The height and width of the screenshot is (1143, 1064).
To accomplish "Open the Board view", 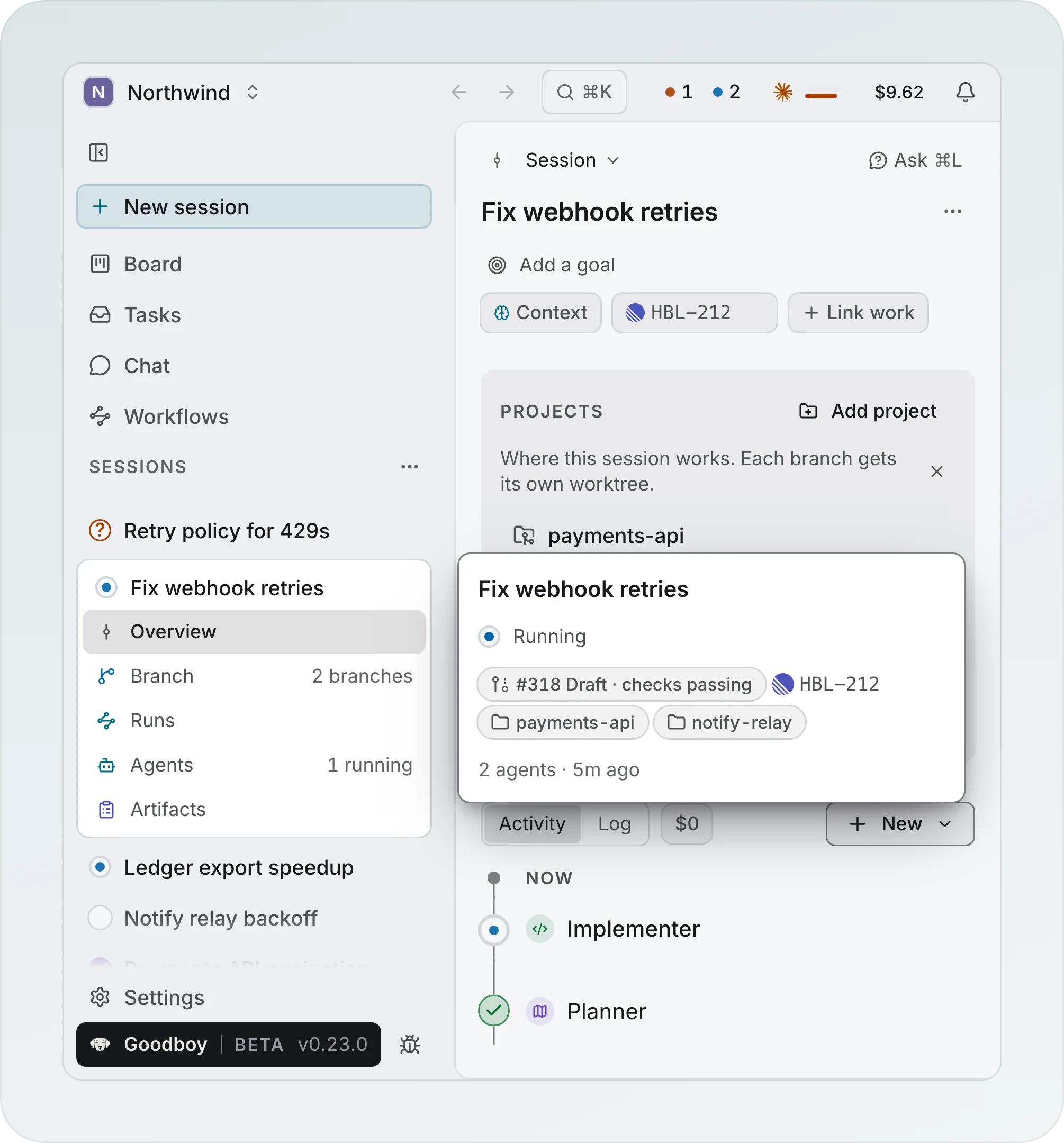I will 254,265.
